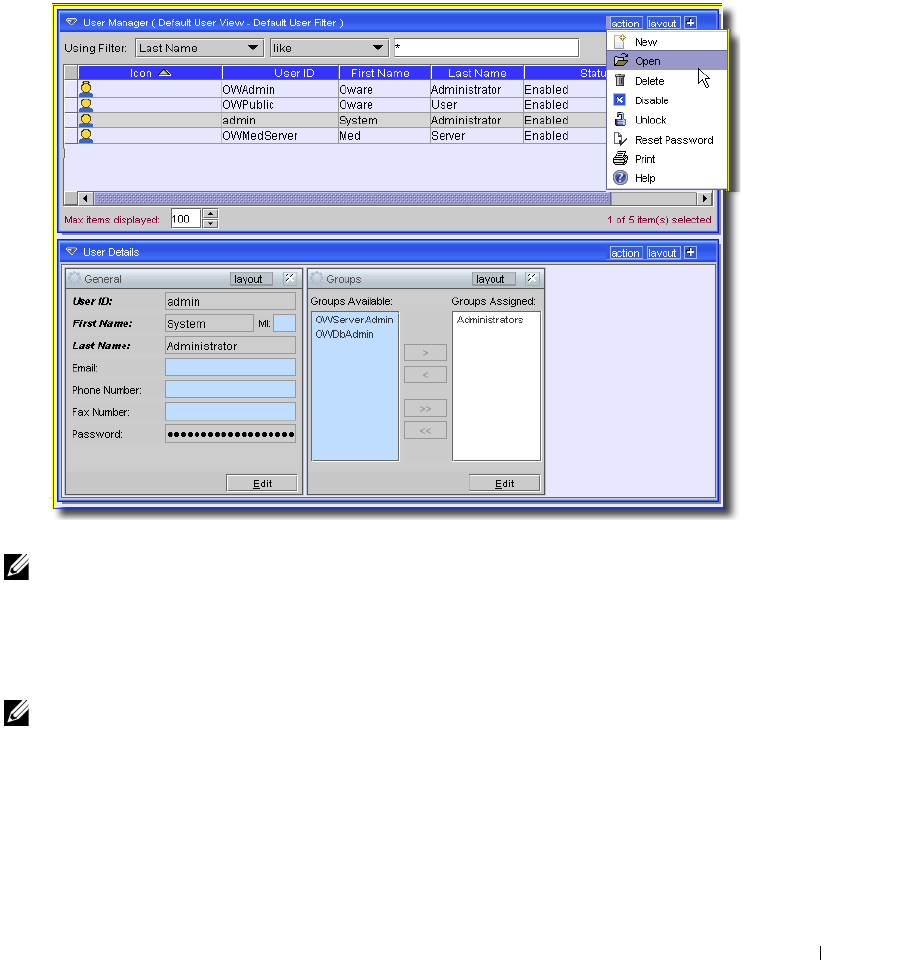Close the Groups sub-panel
Viewport: 900px width, 960px height.
[x=531, y=279]
